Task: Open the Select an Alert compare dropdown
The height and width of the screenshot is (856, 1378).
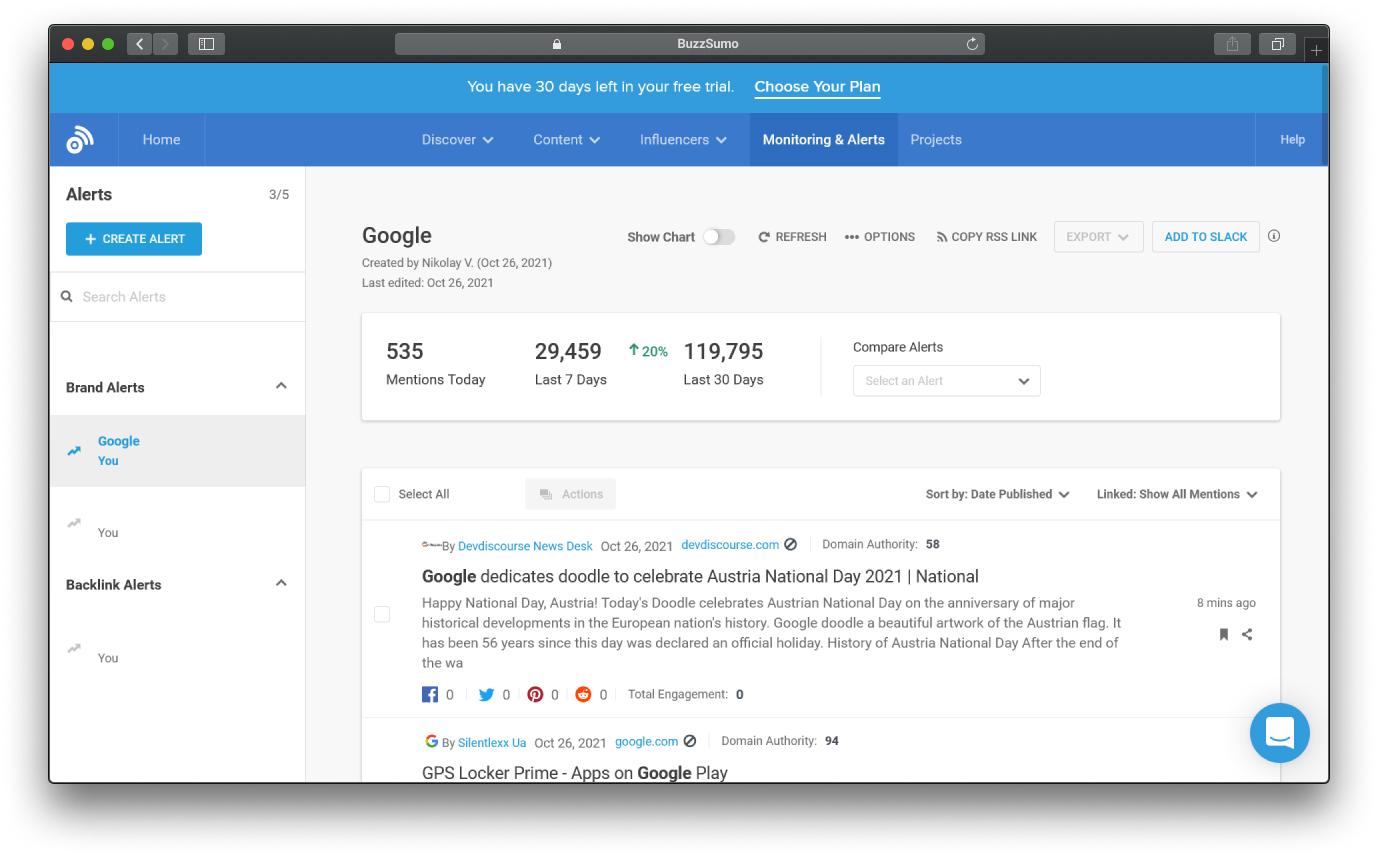Action: coord(946,381)
